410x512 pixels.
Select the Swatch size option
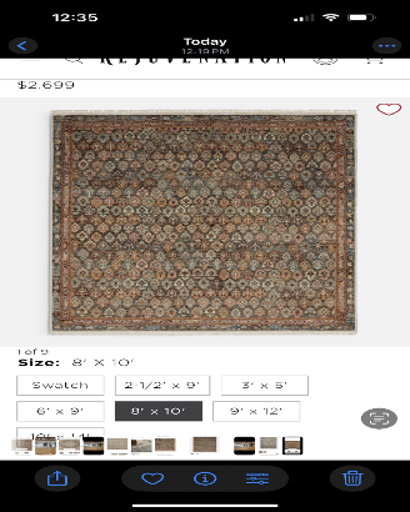coord(60,385)
